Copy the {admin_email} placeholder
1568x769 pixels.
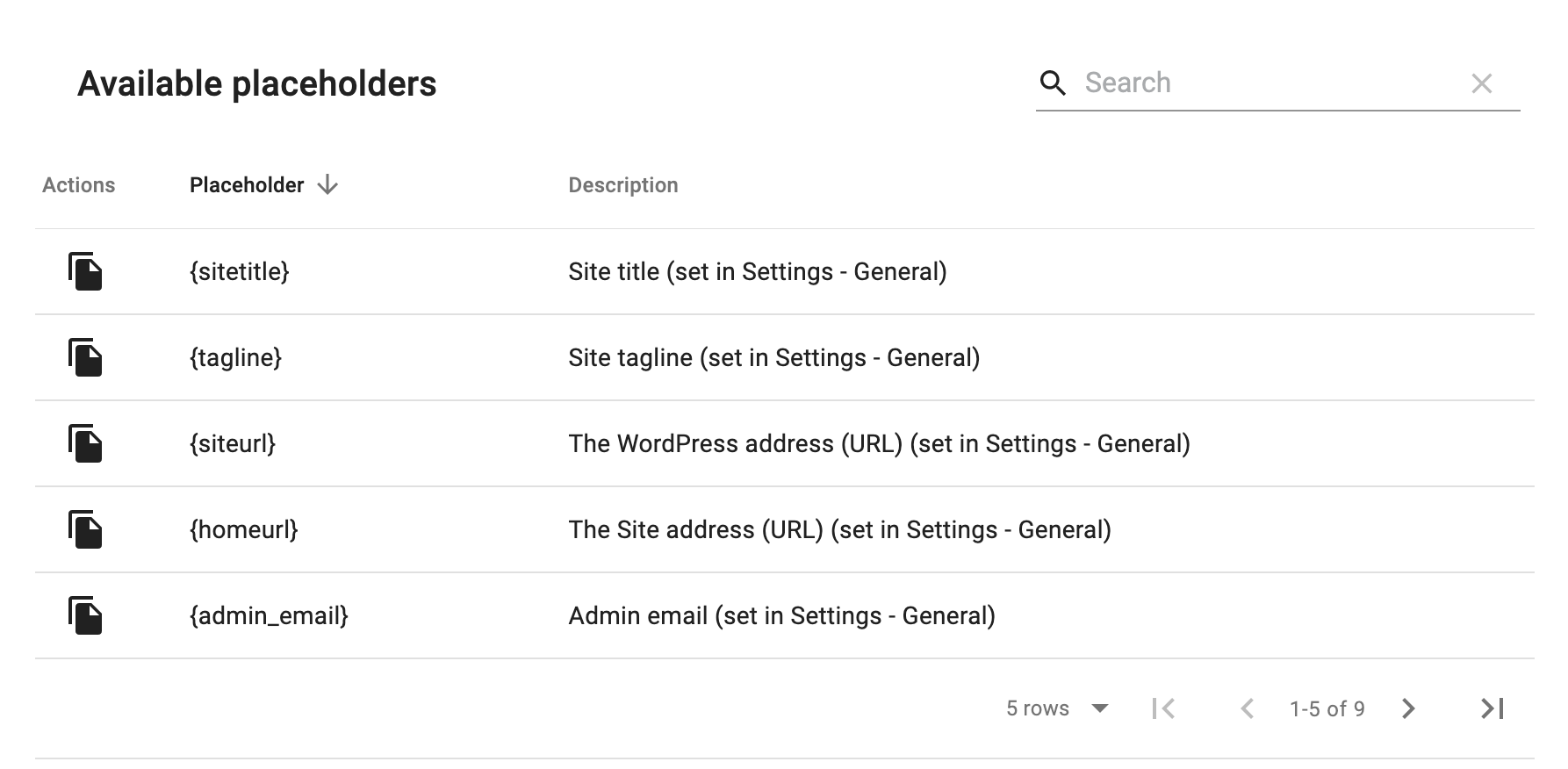pyautogui.click(x=85, y=615)
